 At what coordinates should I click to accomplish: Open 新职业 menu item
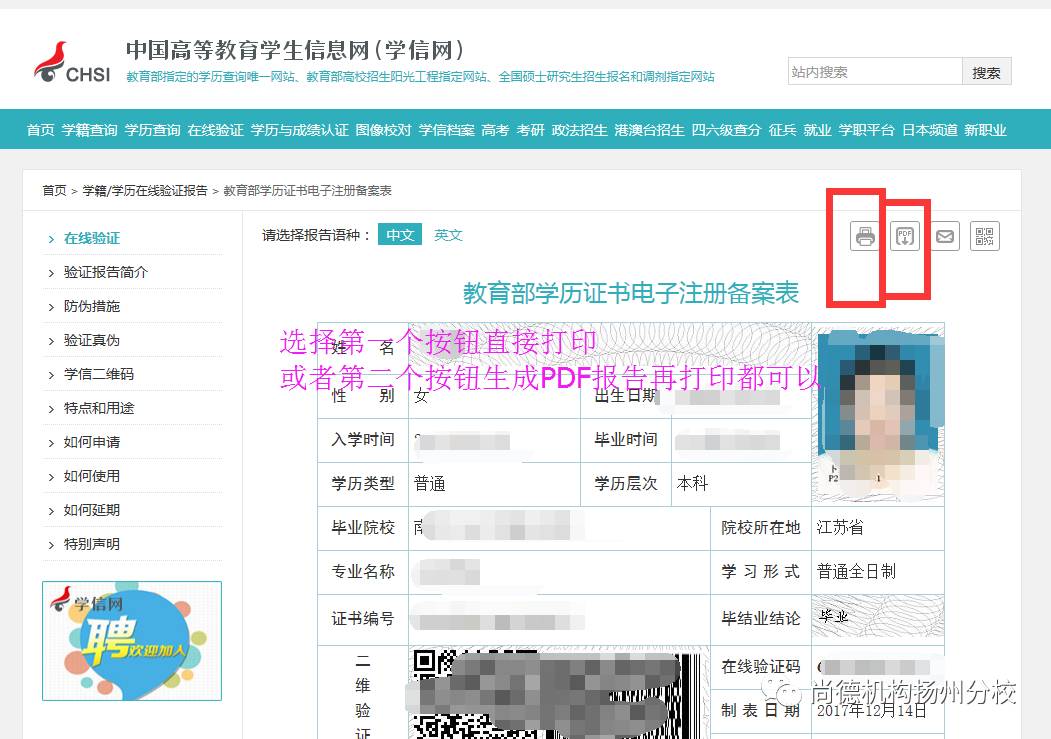[985, 130]
